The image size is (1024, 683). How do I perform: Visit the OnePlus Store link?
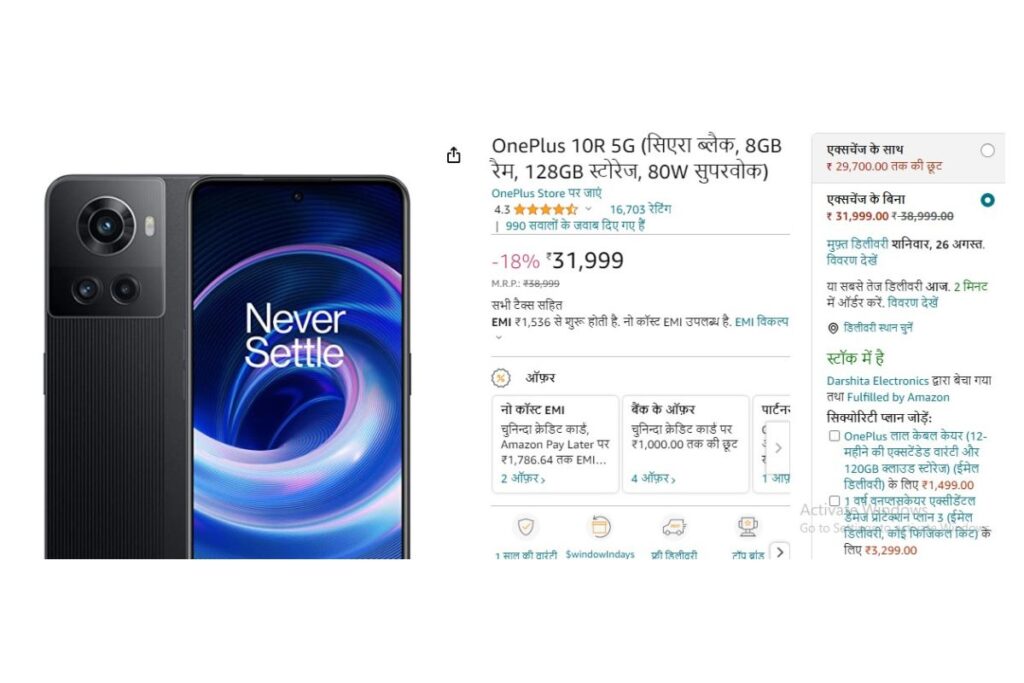tap(546, 193)
